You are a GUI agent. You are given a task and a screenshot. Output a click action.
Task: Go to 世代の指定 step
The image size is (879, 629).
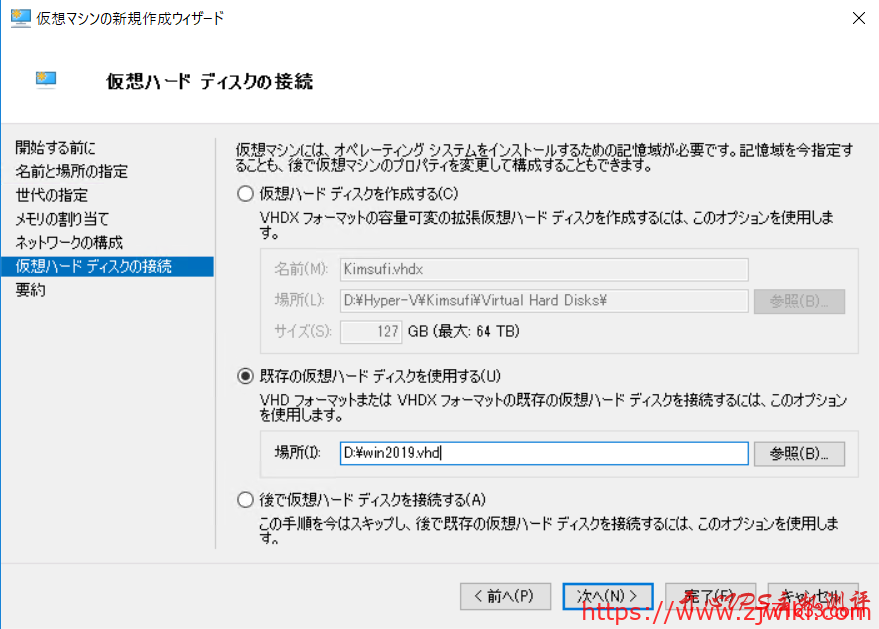[55, 195]
